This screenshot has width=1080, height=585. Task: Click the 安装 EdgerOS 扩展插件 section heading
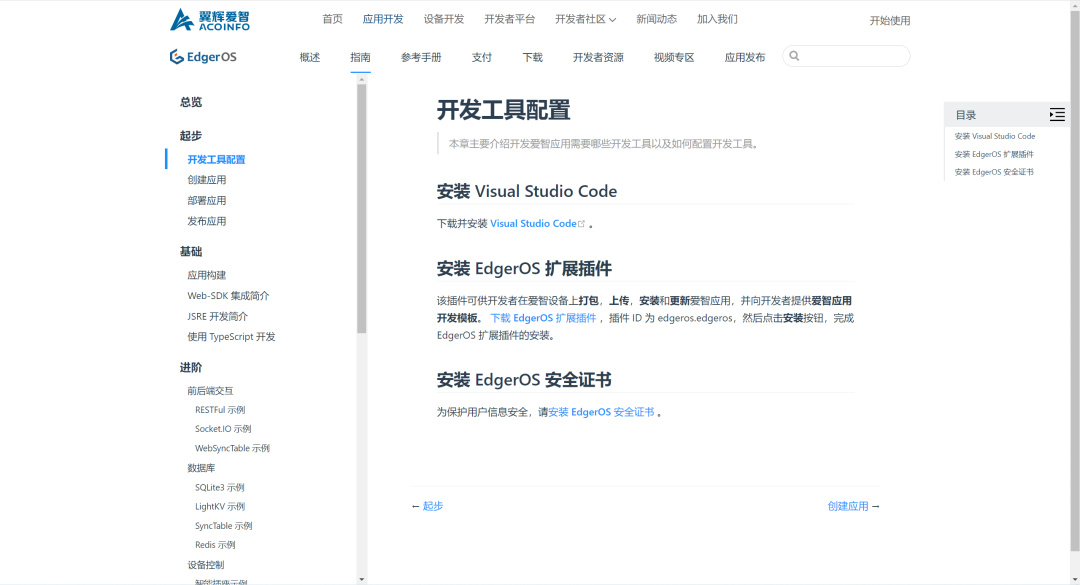click(524, 268)
